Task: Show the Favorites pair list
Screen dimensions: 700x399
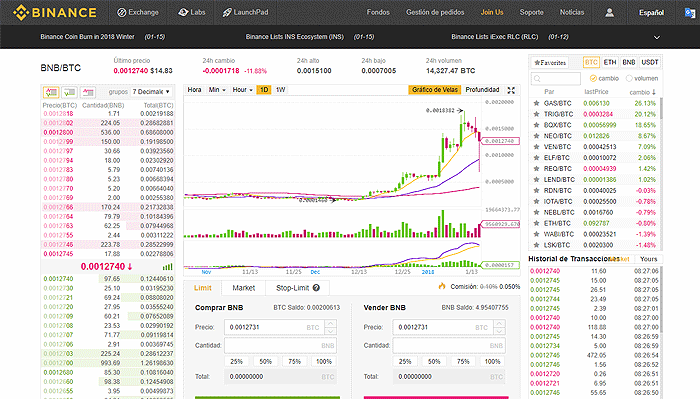Action: (550, 62)
